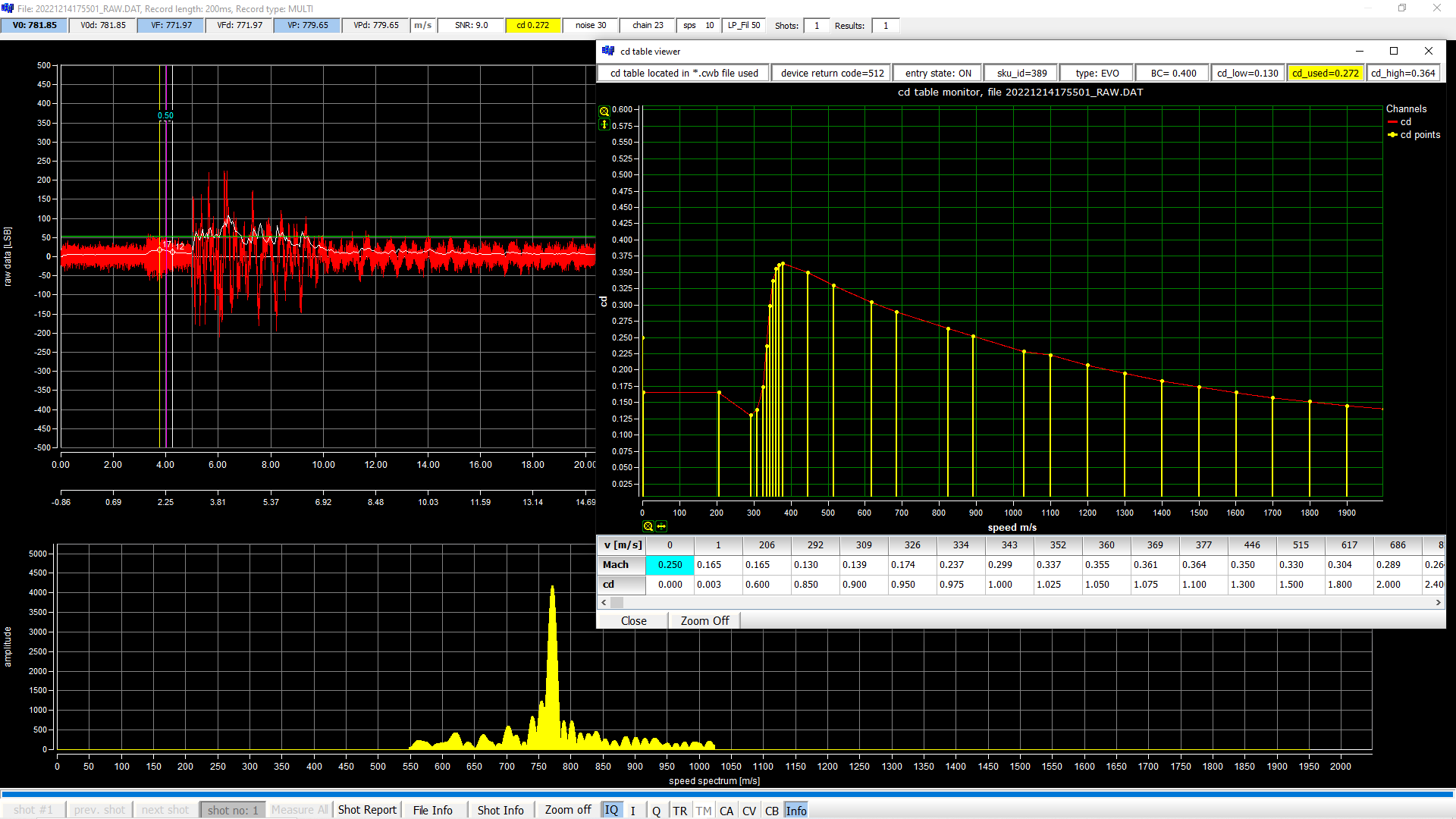Select the highlighted 0.250 Mach table cell
The image size is (1456, 819).
pos(670,565)
